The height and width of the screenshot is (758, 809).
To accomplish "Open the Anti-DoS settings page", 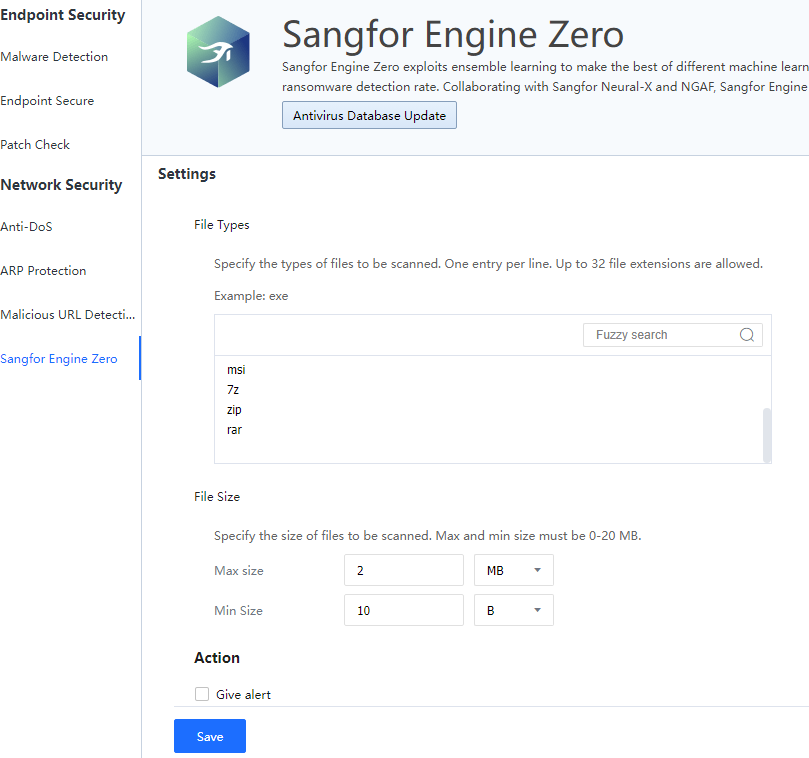I will click(26, 227).
